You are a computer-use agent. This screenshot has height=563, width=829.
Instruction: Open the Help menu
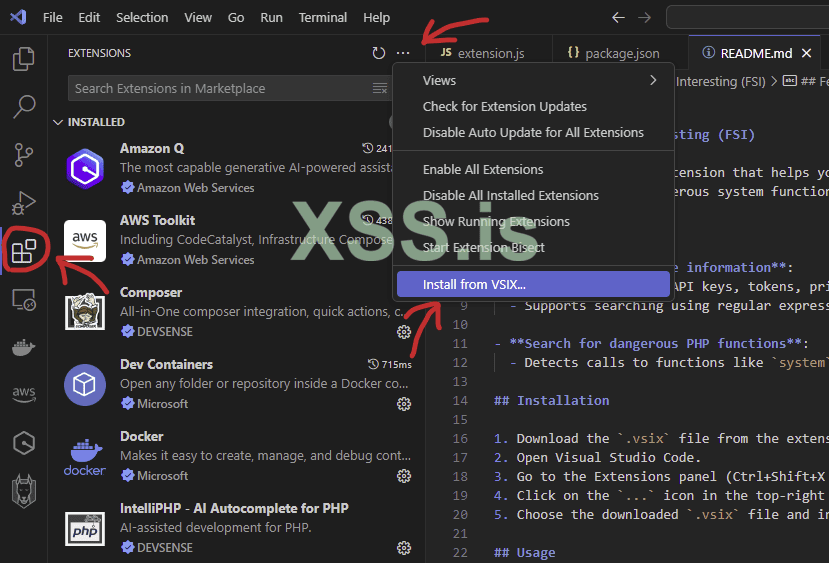click(376, 17)
